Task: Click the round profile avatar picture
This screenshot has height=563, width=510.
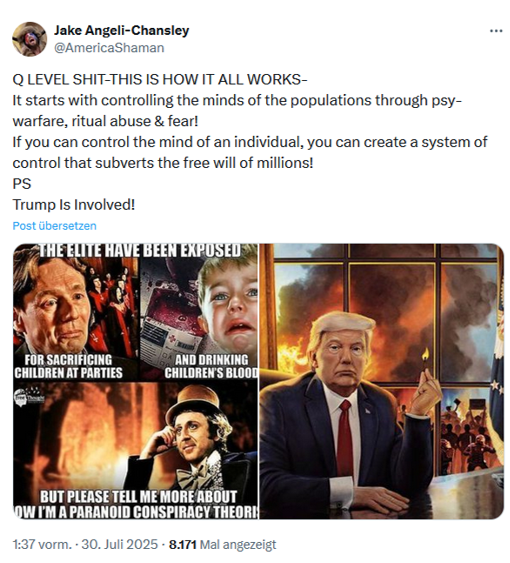Action: pyautogui.click(x=29, y=39)
